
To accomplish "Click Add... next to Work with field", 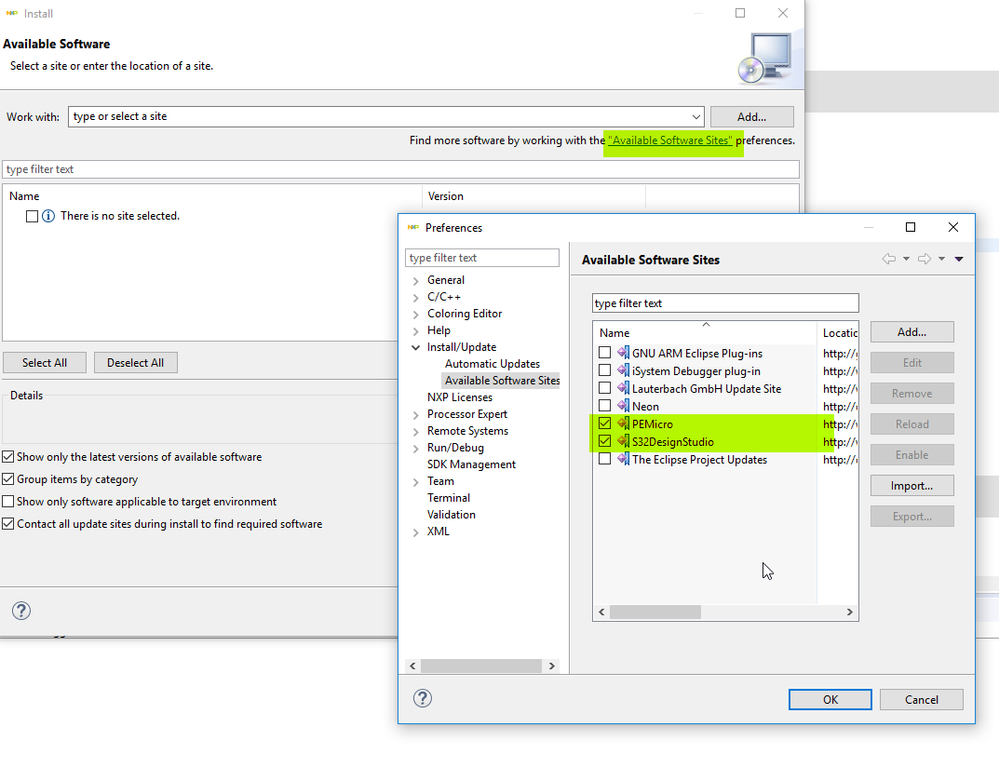I will coord(752,117).
